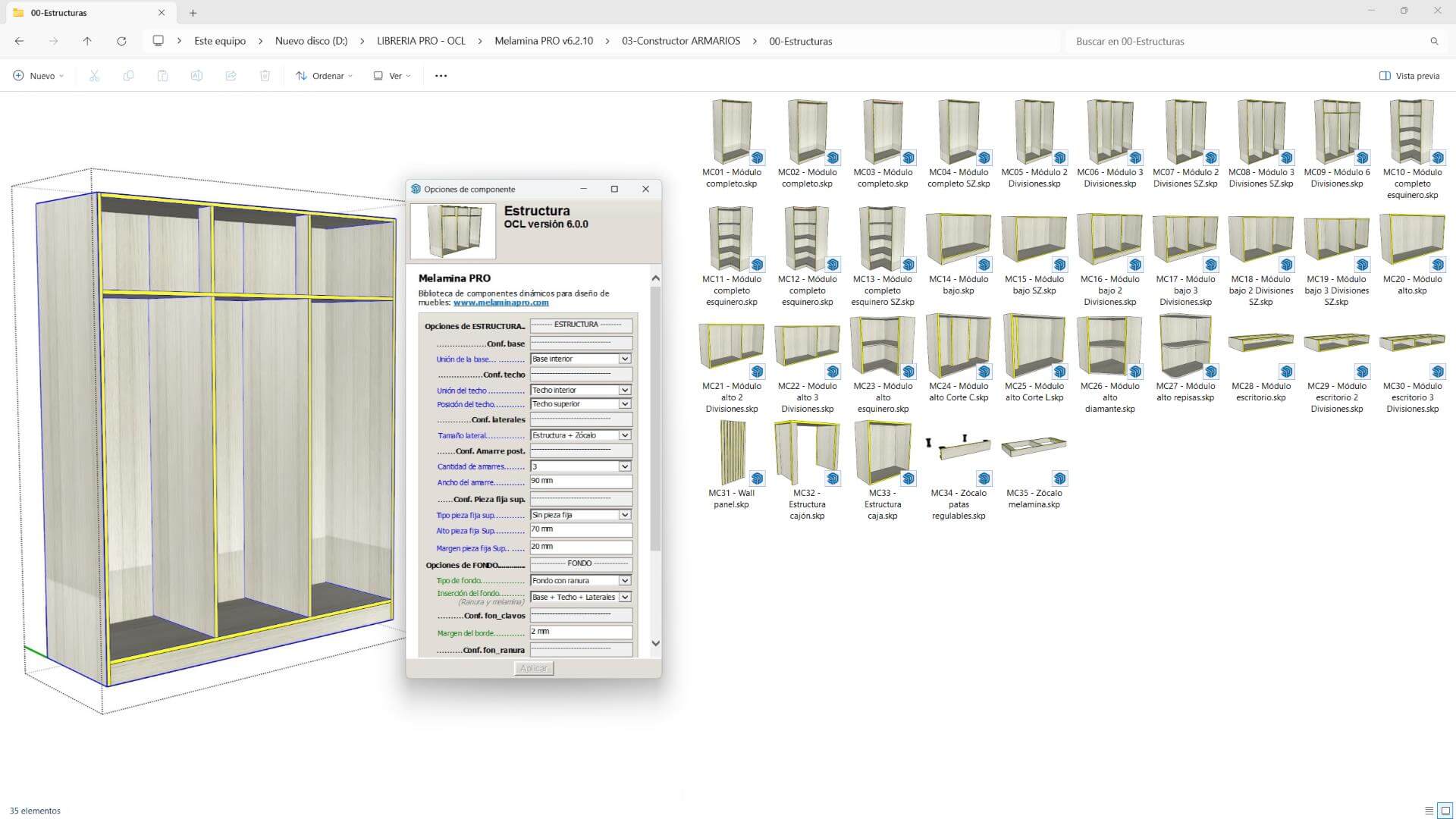This screenshot has height=819, width=1456.
Task: Click the Cut scissors icon
Action: [94, 76]
